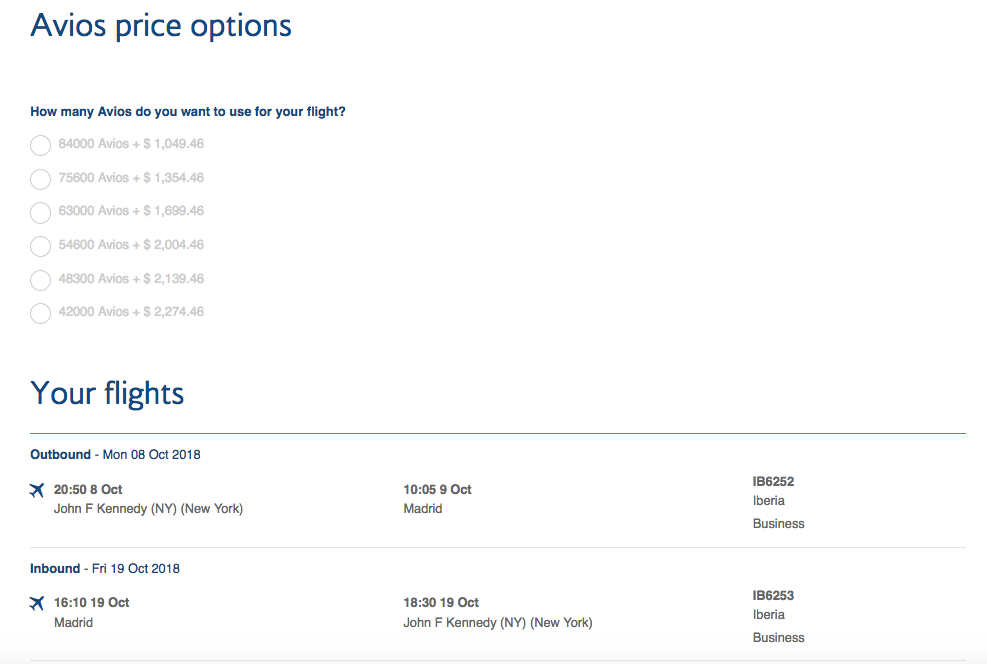Select the 42000 Avios + $2,274.46 option
The width and height of the screenshot is (987, 664).
[40, 313]
